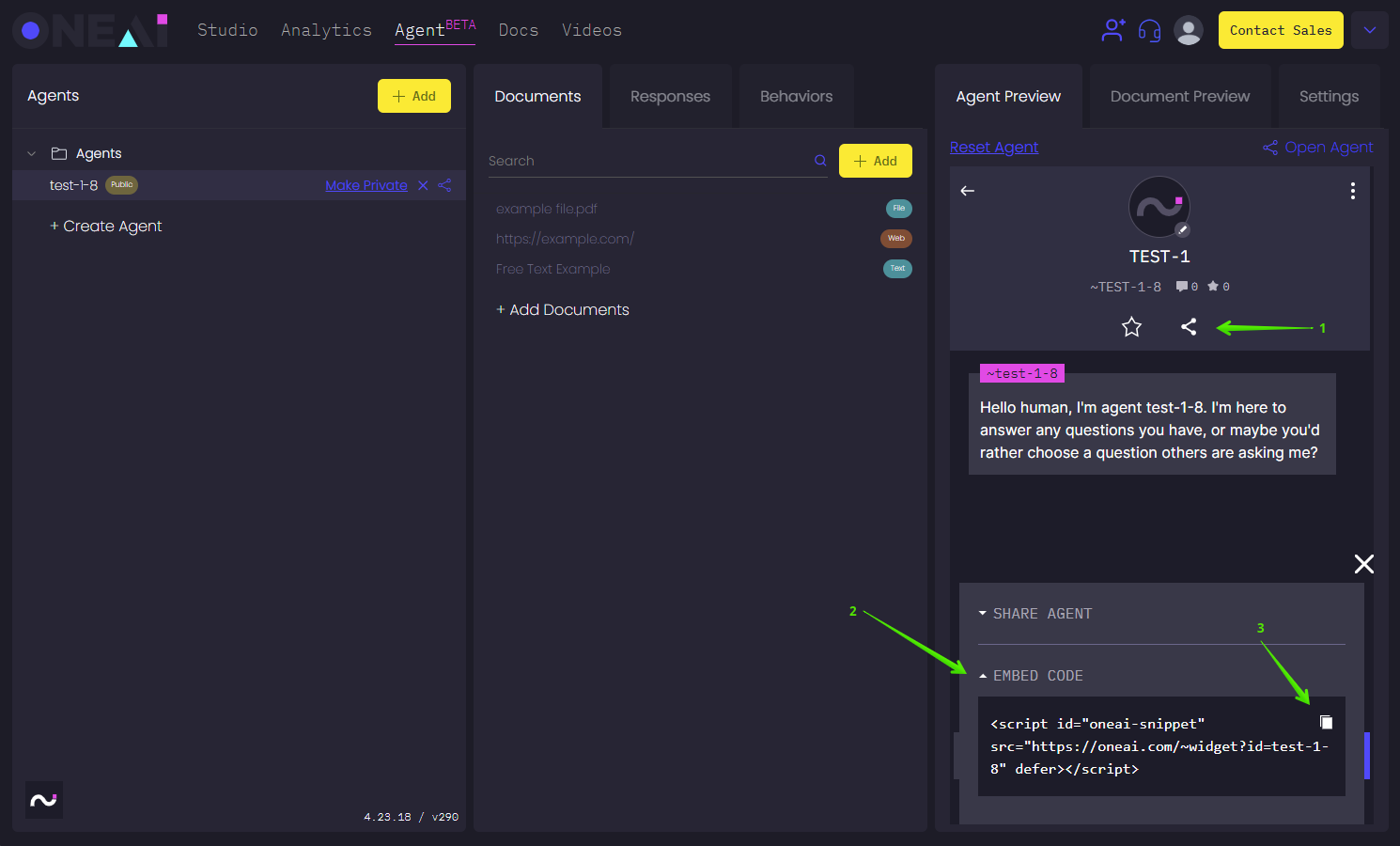Click the agent widget icon at bottom left
Viewport: 1400px width, 846px height.
(x=44, y=800)
